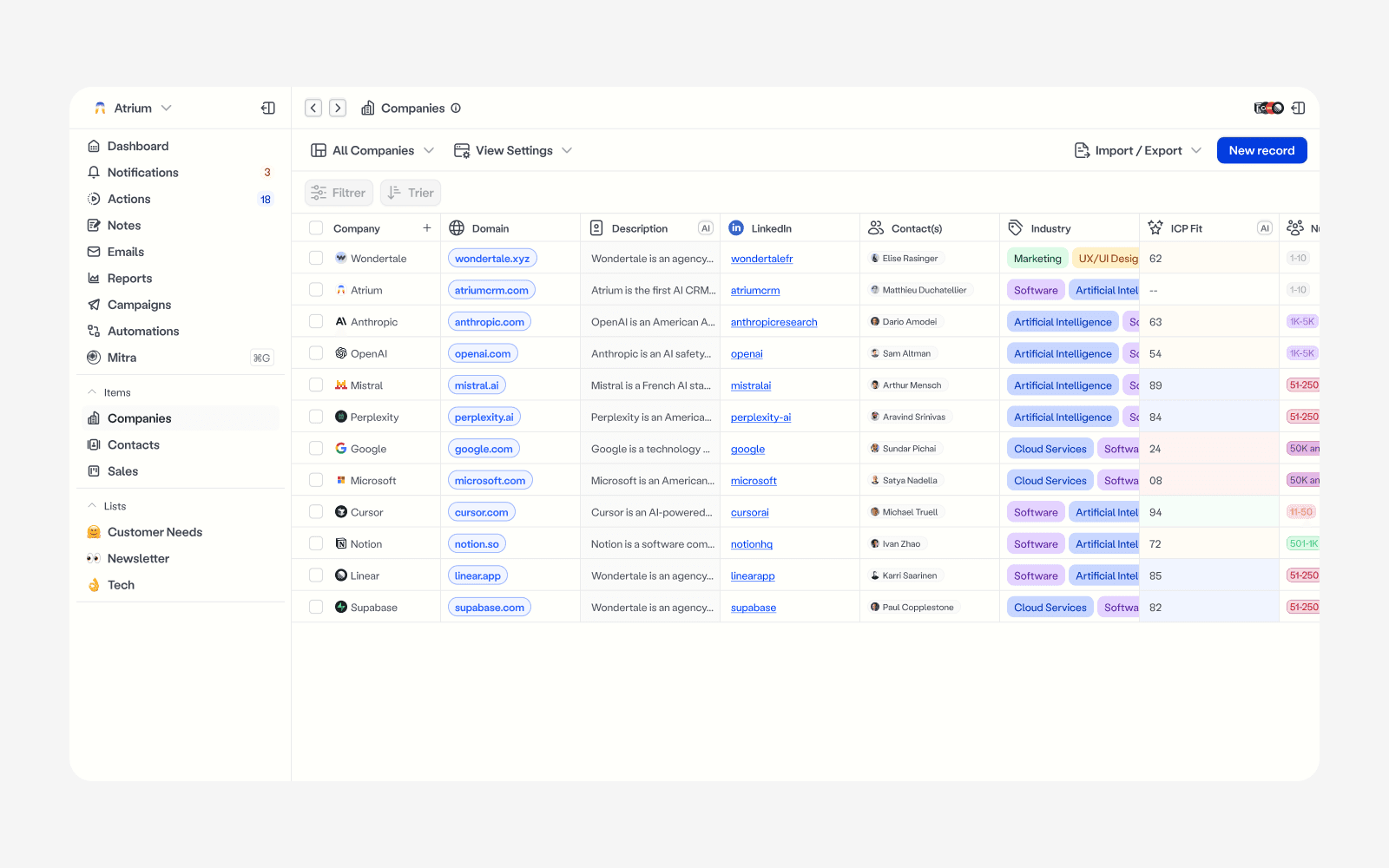Click the Contacts icon in sidebar
The image size is (1389, 868).
[x=94, y=445]
